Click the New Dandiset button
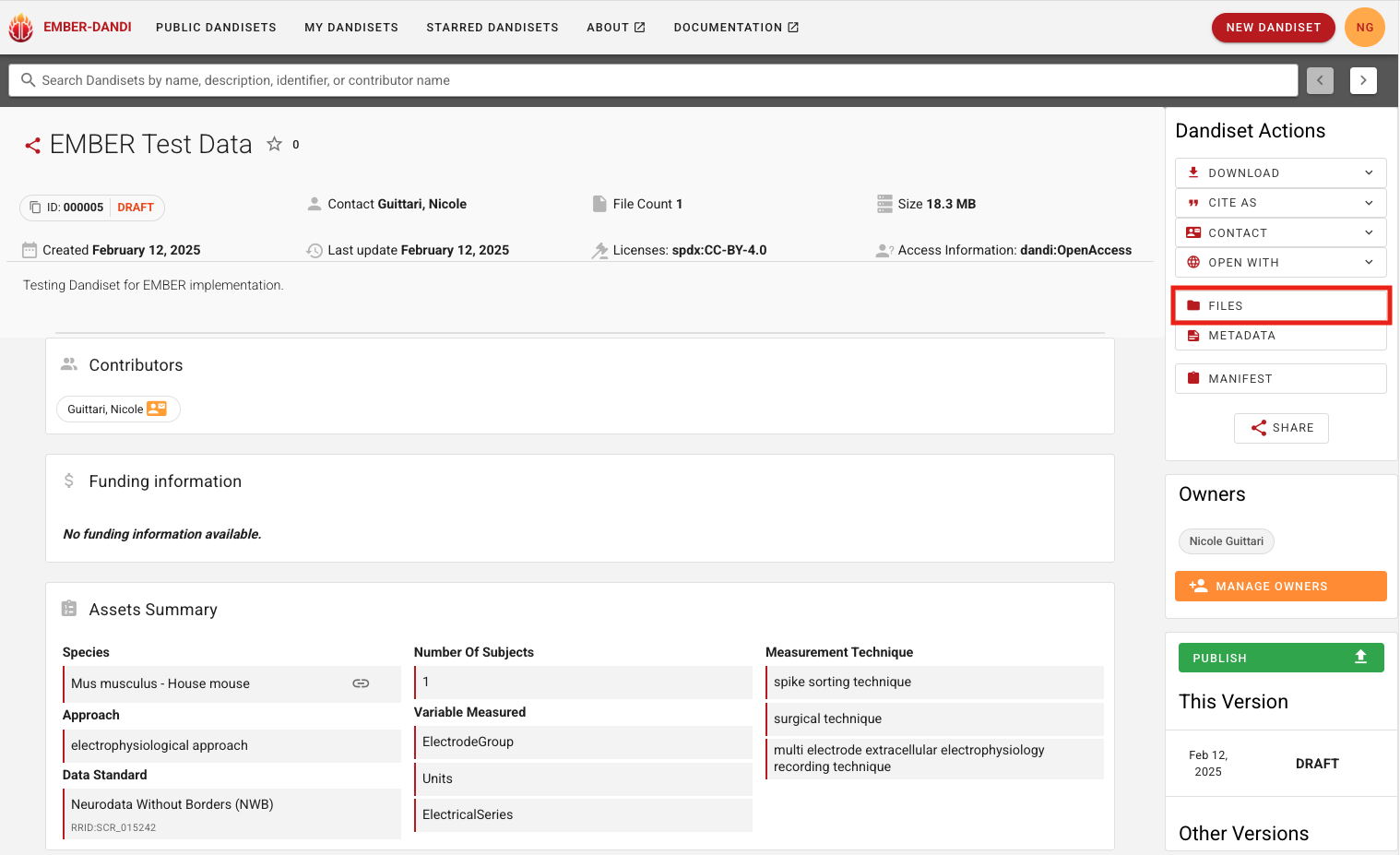 coord(1274,28)
